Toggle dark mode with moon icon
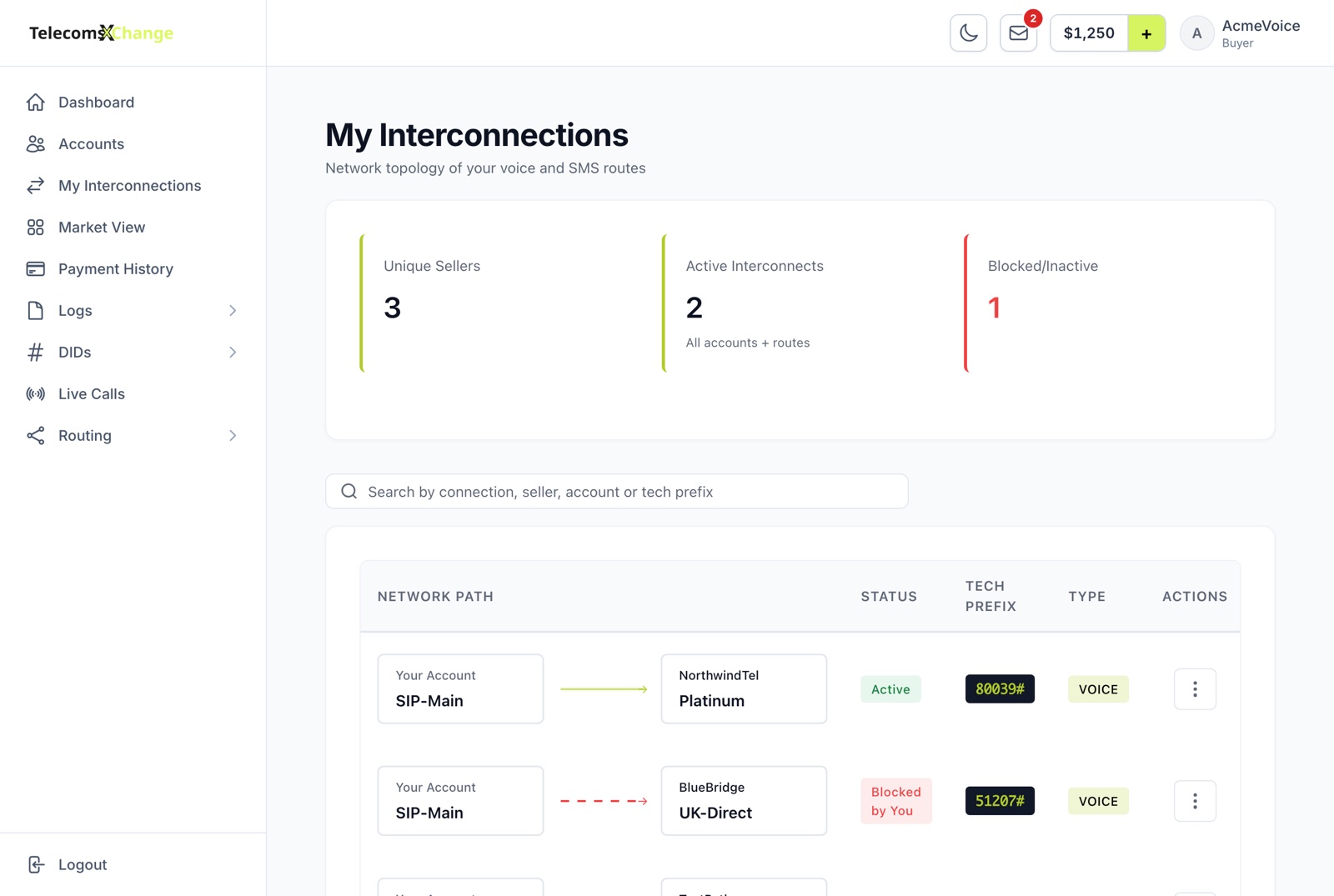The width and height of the screenshot is (1334, 896). 968,33
